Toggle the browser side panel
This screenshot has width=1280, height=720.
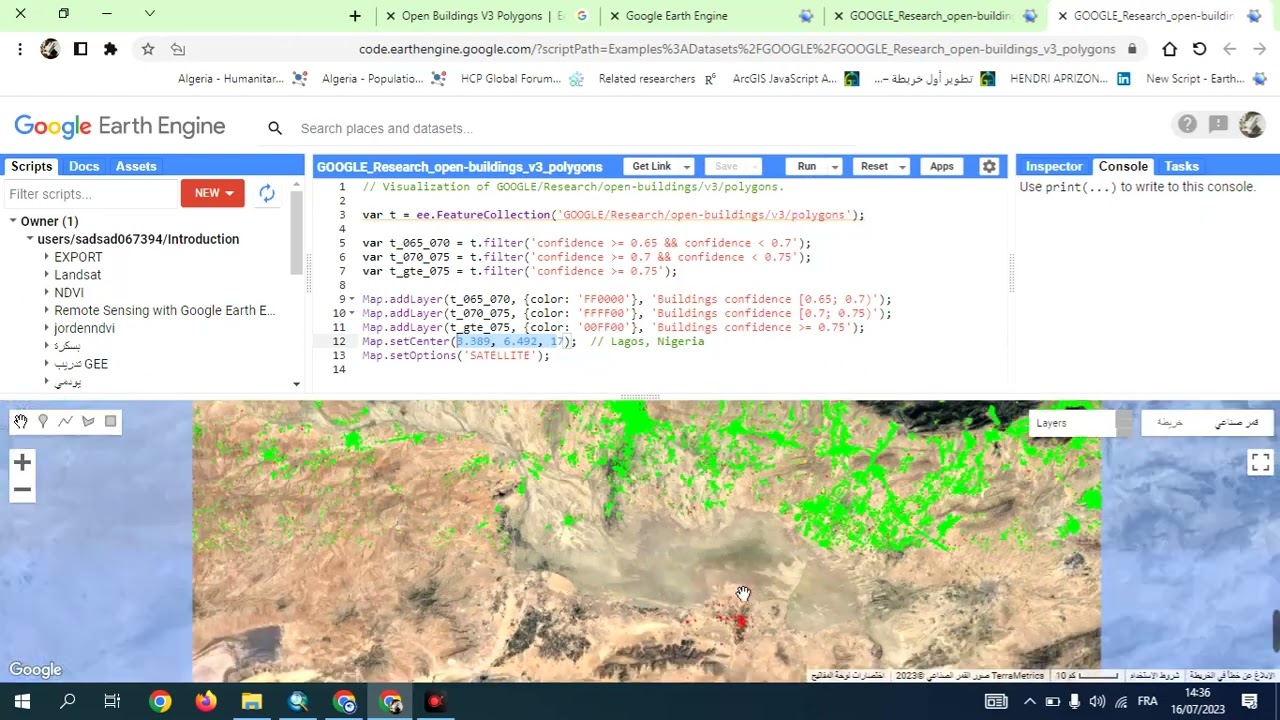click(80, 49)
